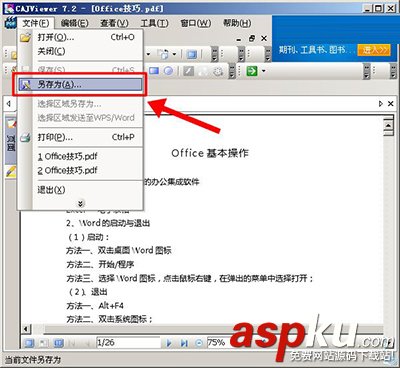Click the copy pages toolbar icon

point(164,54)
